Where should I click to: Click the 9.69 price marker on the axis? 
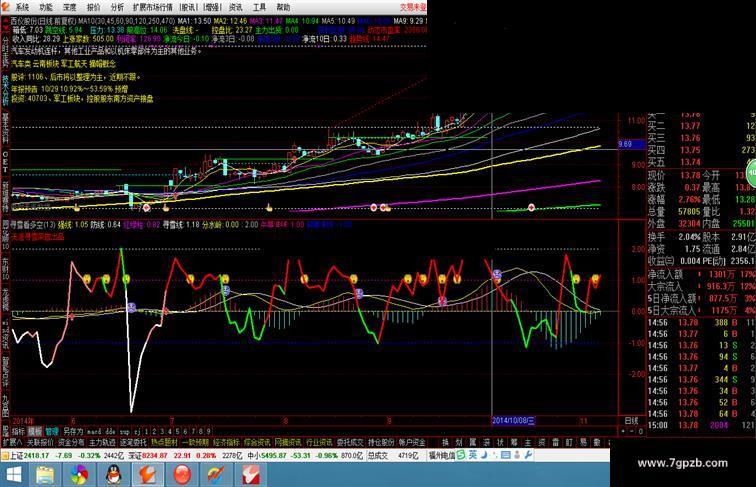click(x=631, y=144)
